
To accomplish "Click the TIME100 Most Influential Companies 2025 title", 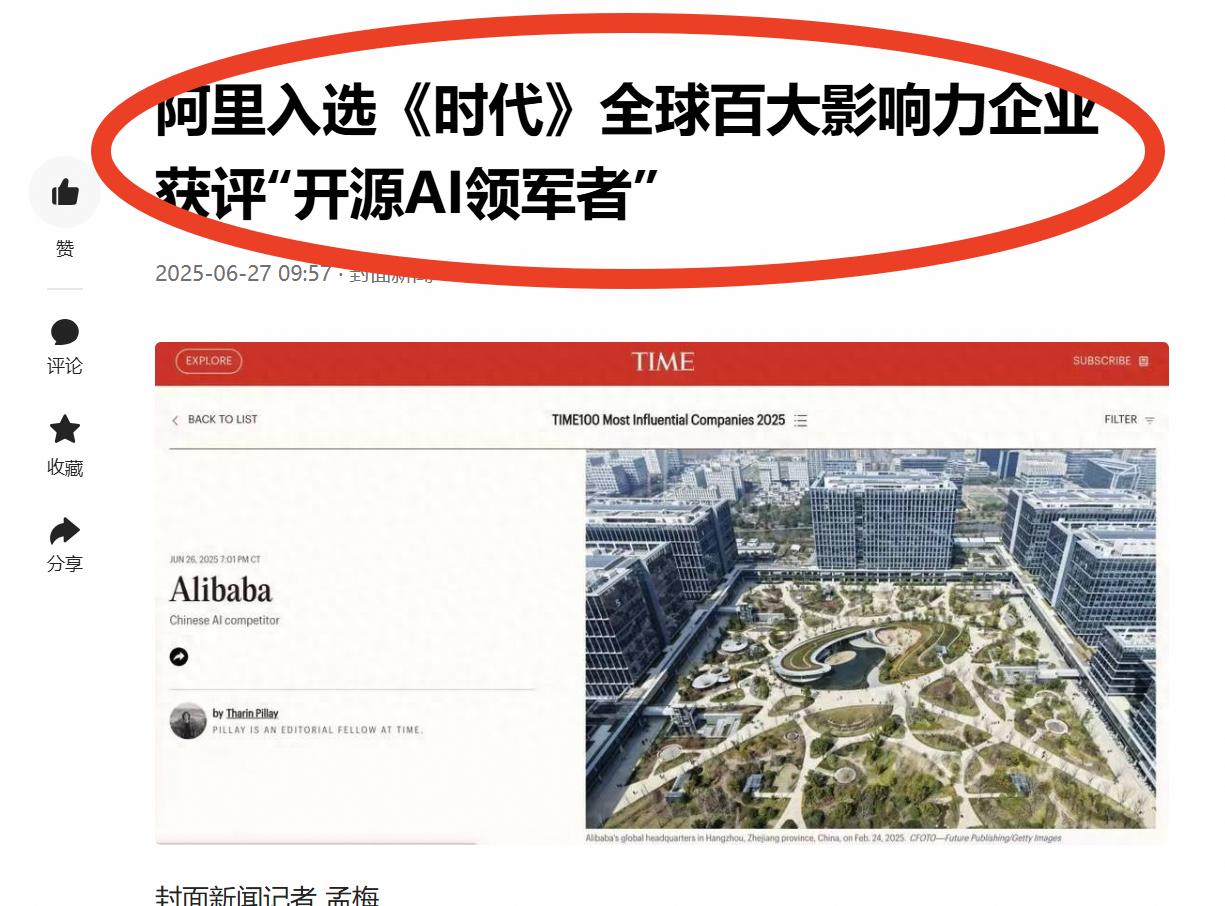I will click(668, 420).
